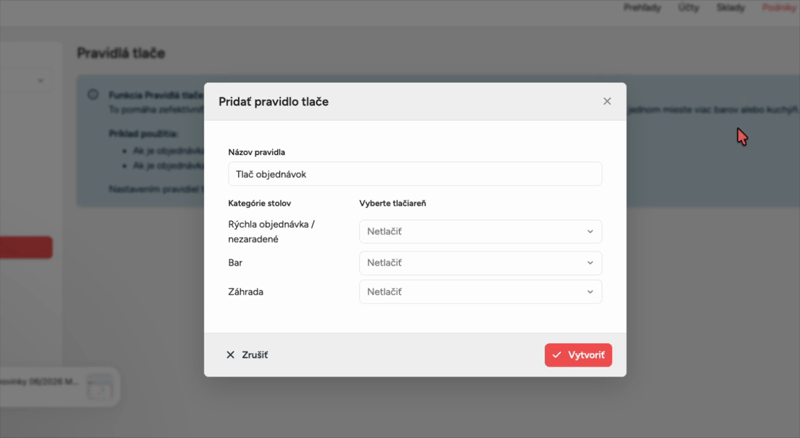Click the info icon in the blue banner

[93, 94]
